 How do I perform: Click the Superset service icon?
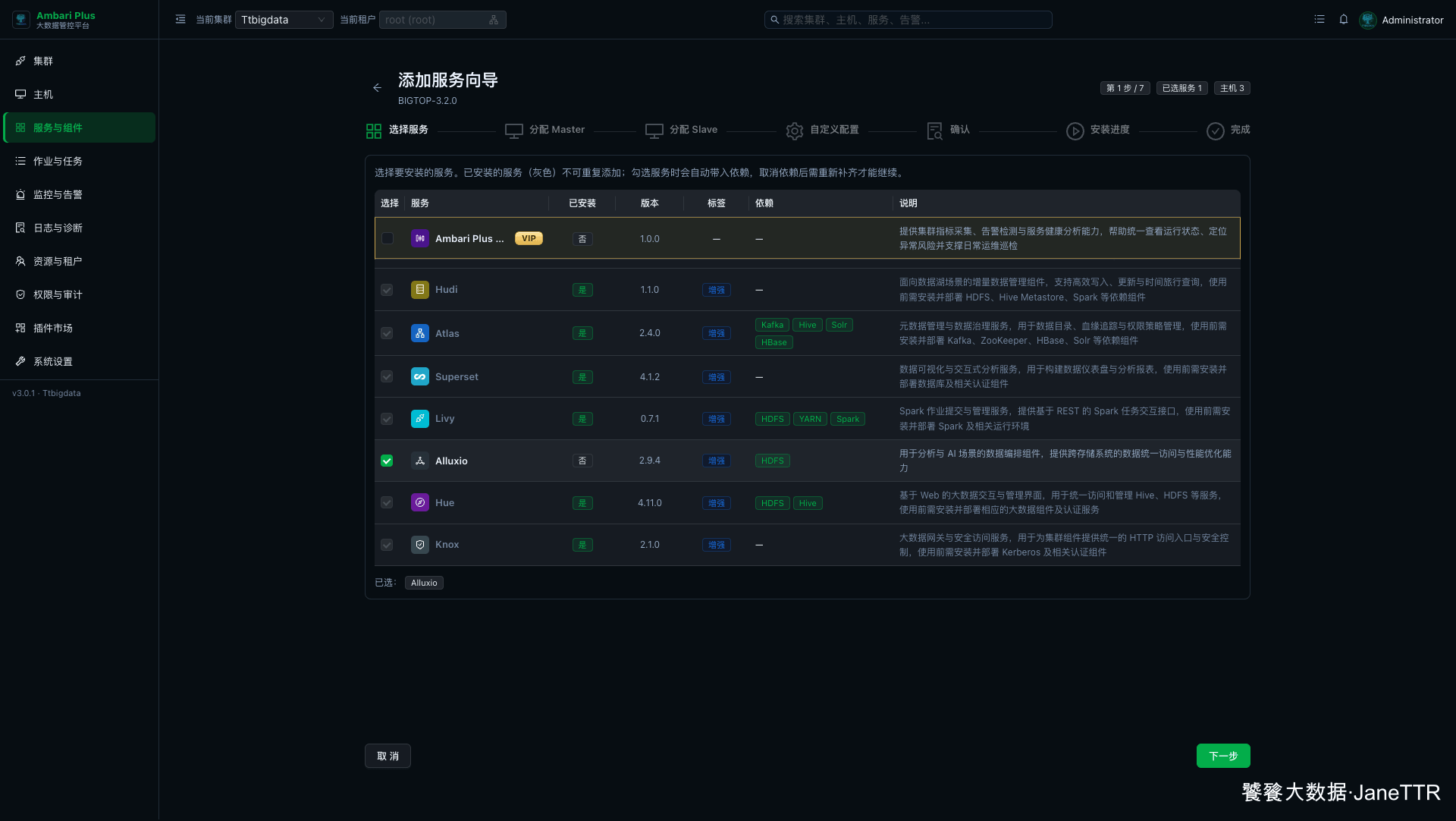tap(420, 376)
